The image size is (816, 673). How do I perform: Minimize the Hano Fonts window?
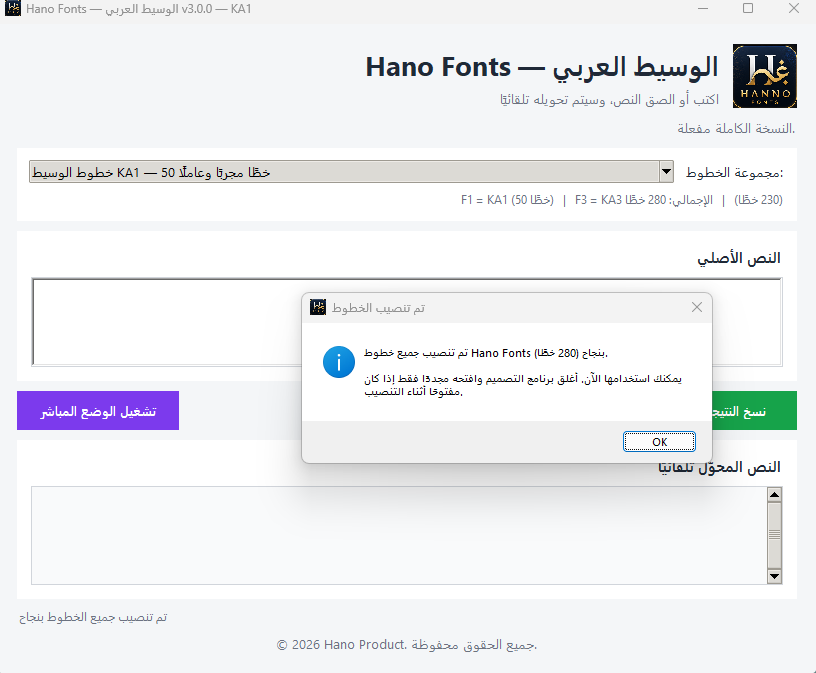pos(703,8)
